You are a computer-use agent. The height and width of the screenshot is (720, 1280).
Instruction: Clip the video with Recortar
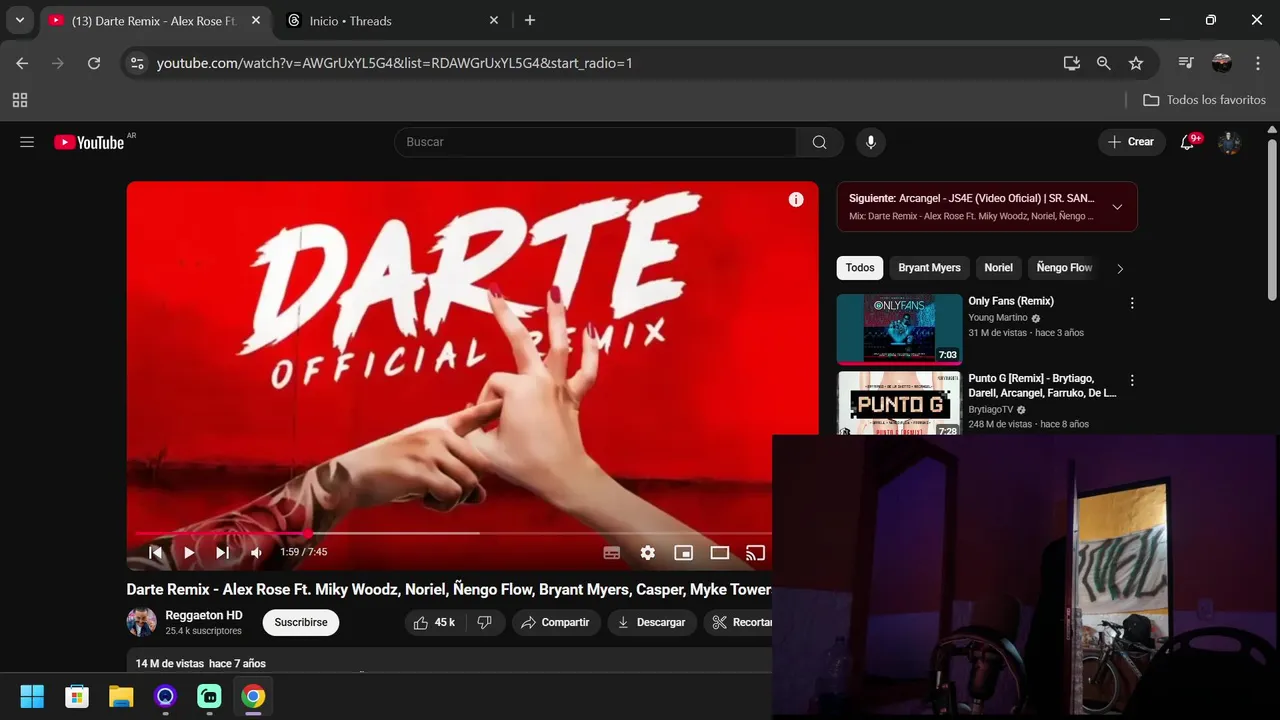740,622
